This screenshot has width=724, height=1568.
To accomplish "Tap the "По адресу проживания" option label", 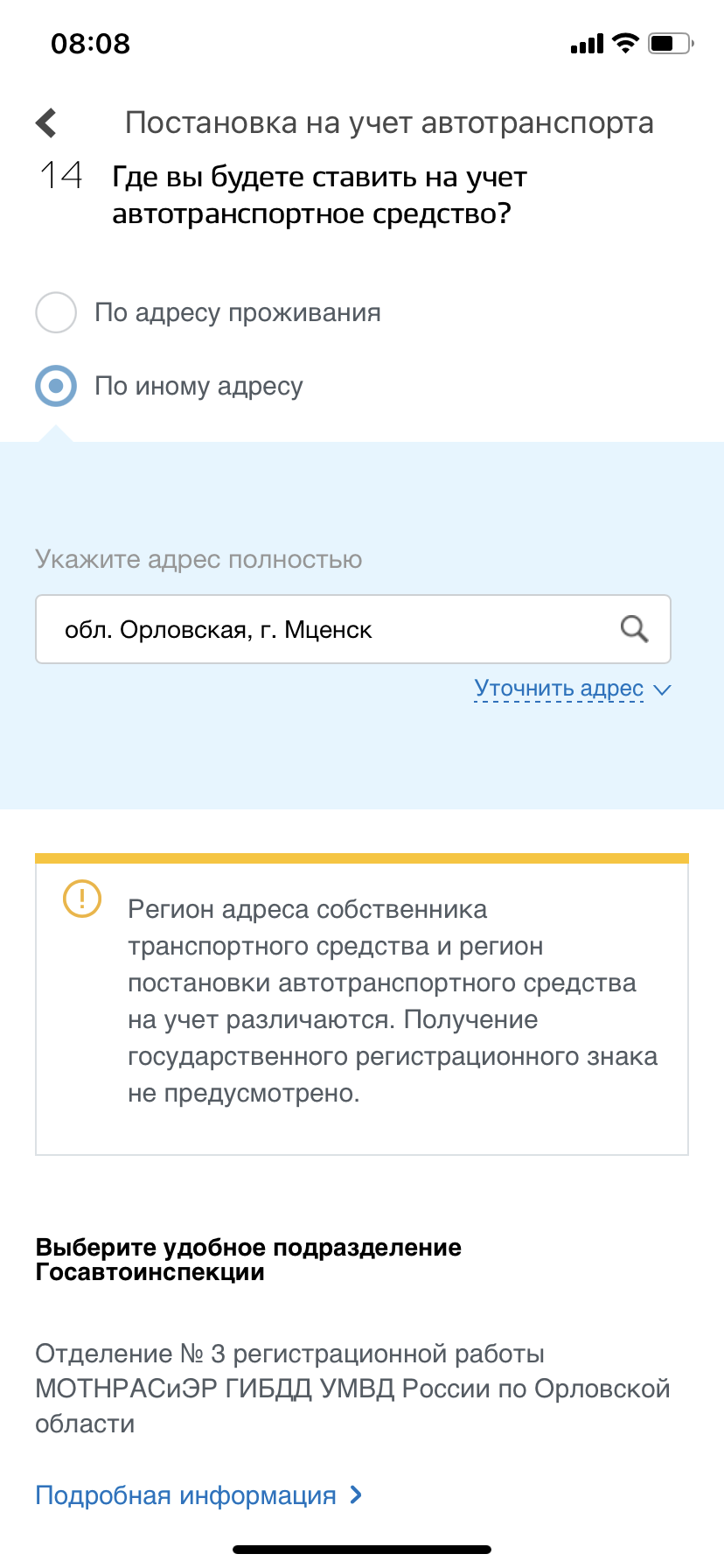I will pos(238,312).
